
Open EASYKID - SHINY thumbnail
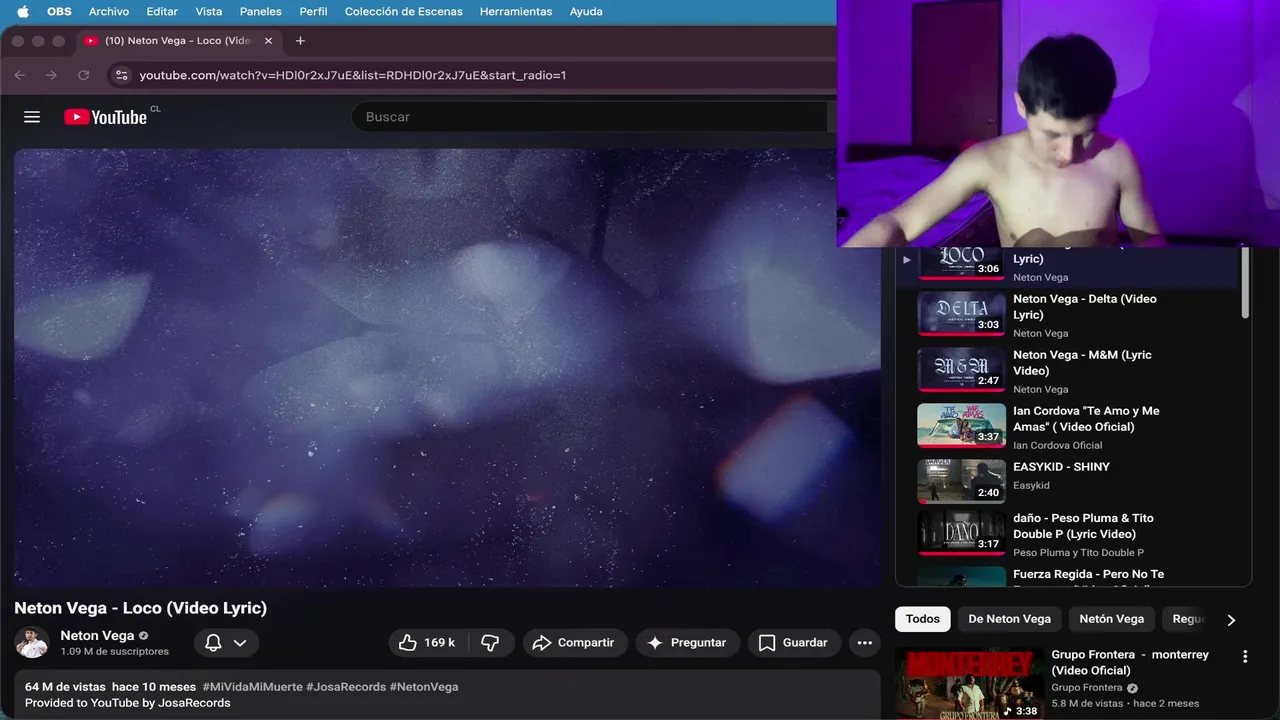click(x=961, y=481)
